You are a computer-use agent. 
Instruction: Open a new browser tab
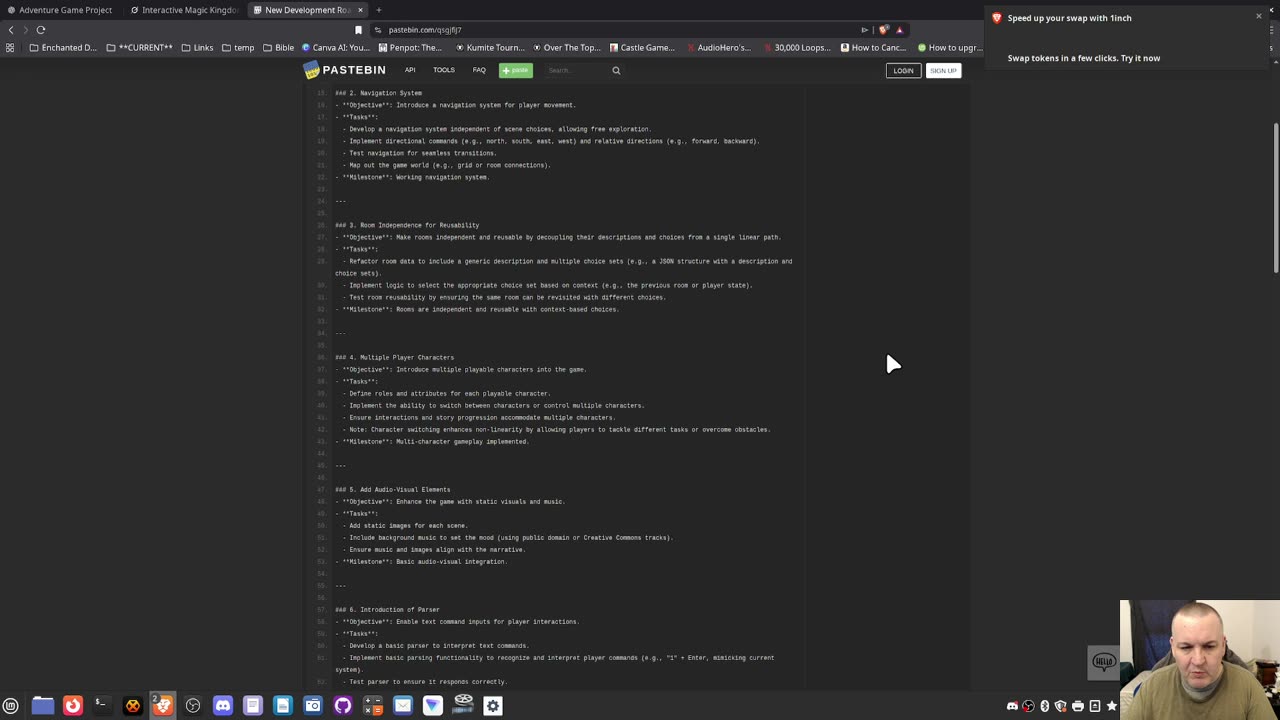[x=379, y=10]
